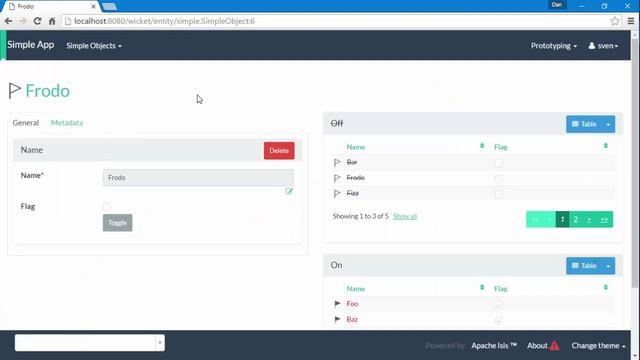Open the Foo object link

(352, 304)
